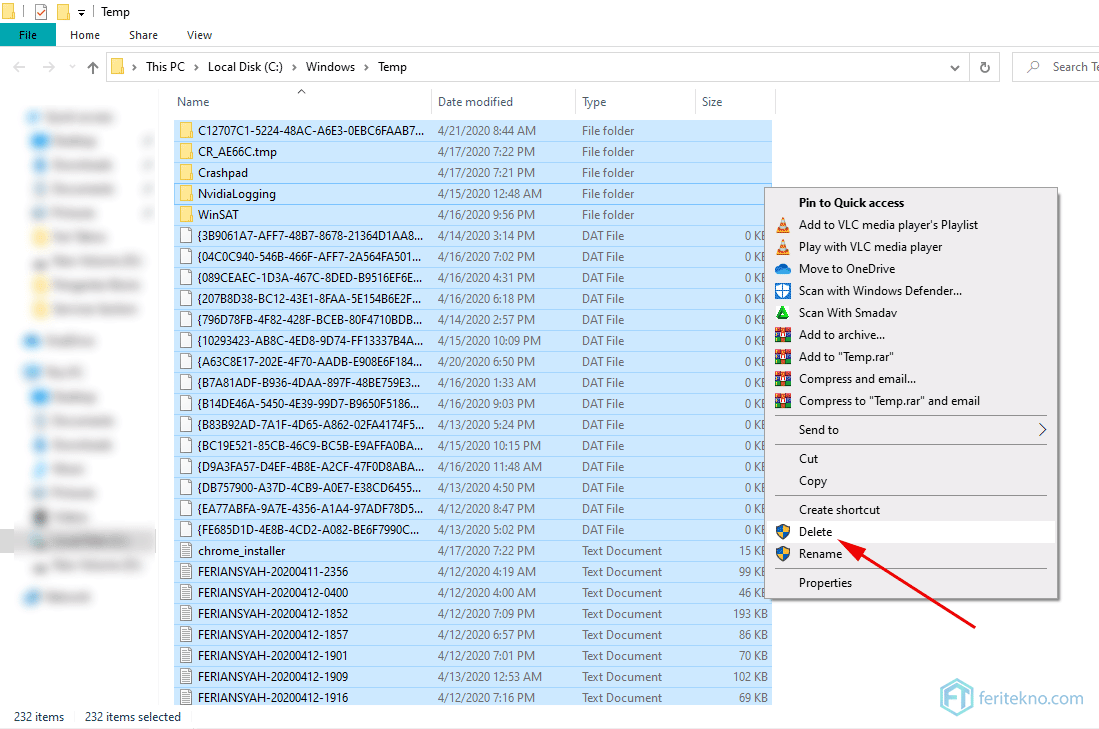
Task: Select Scan With Smadav option
Action: pyautogui.click(x=911, y=313)
